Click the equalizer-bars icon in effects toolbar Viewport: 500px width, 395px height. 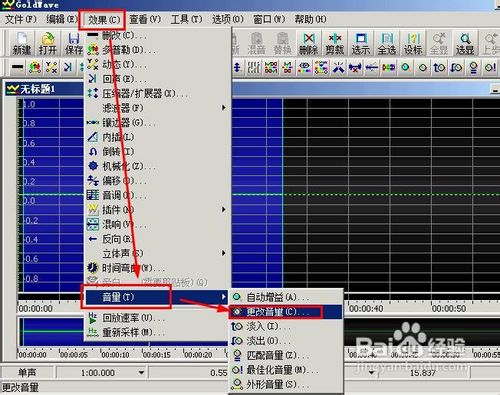click(x=254, y=68)
